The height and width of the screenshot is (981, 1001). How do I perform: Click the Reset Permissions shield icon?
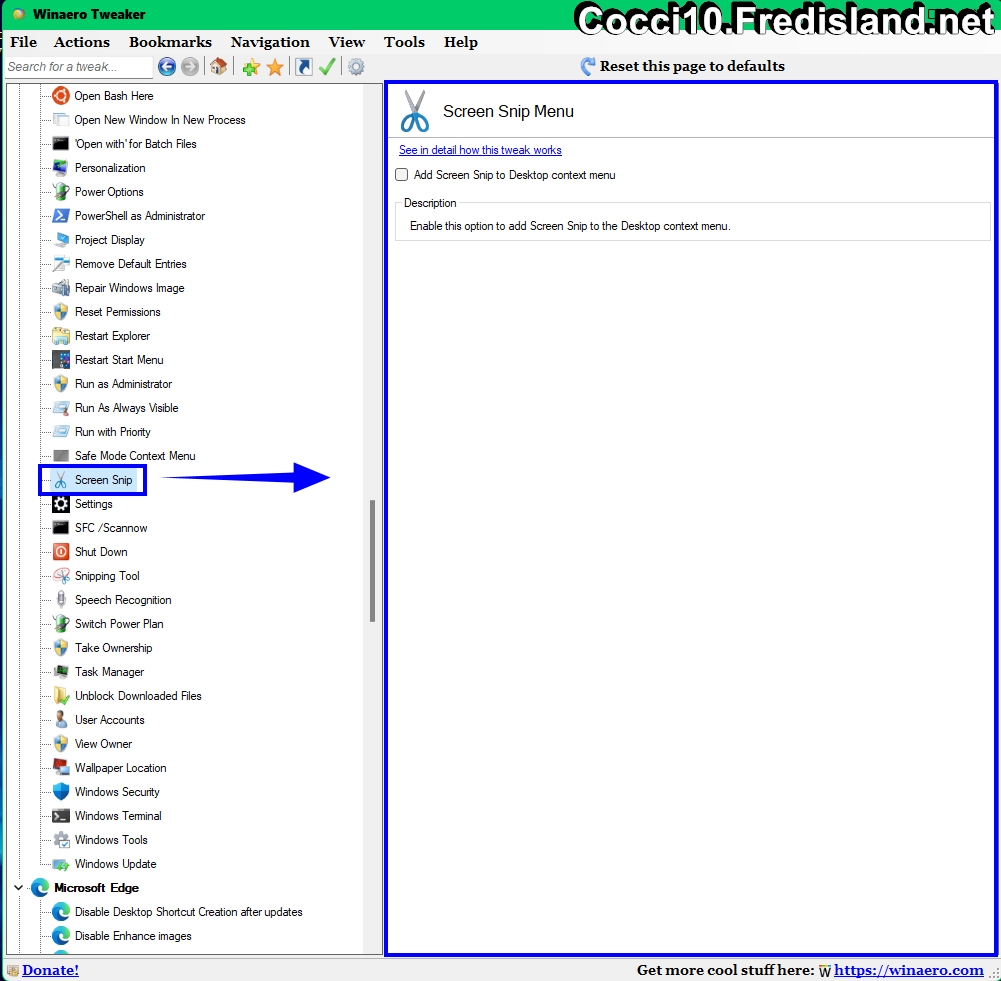point(61,311)
